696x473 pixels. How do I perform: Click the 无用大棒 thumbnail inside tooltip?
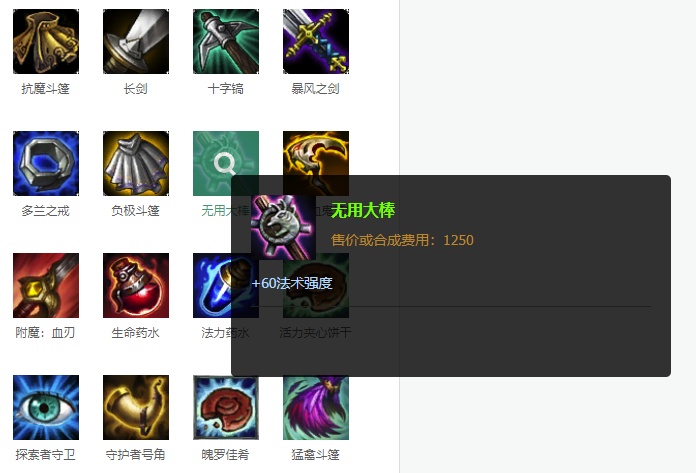coord(283,227)
